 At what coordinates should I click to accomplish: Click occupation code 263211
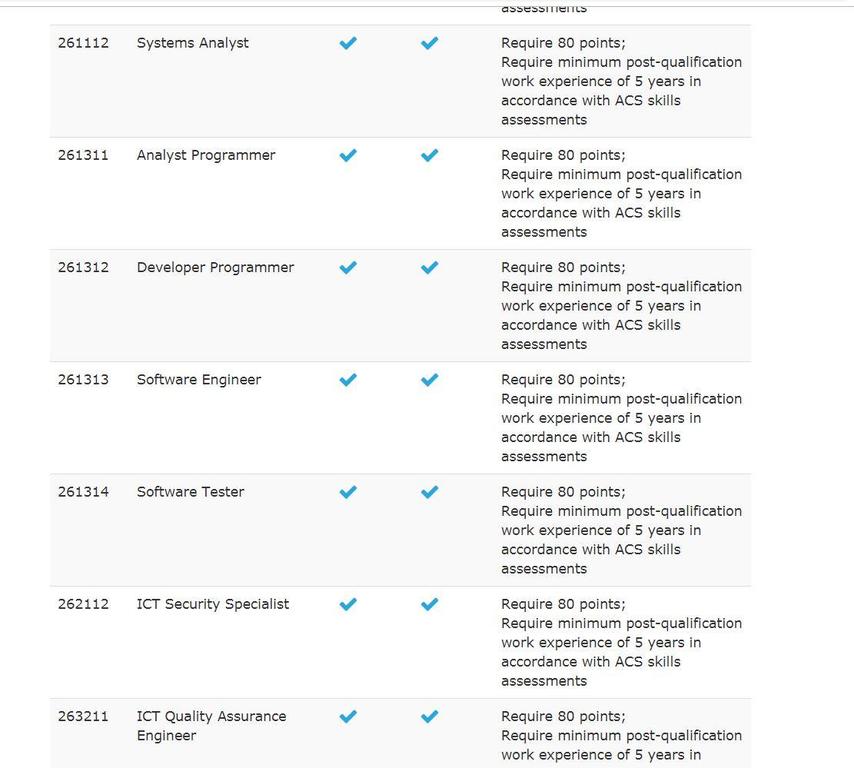pos(83,716)
